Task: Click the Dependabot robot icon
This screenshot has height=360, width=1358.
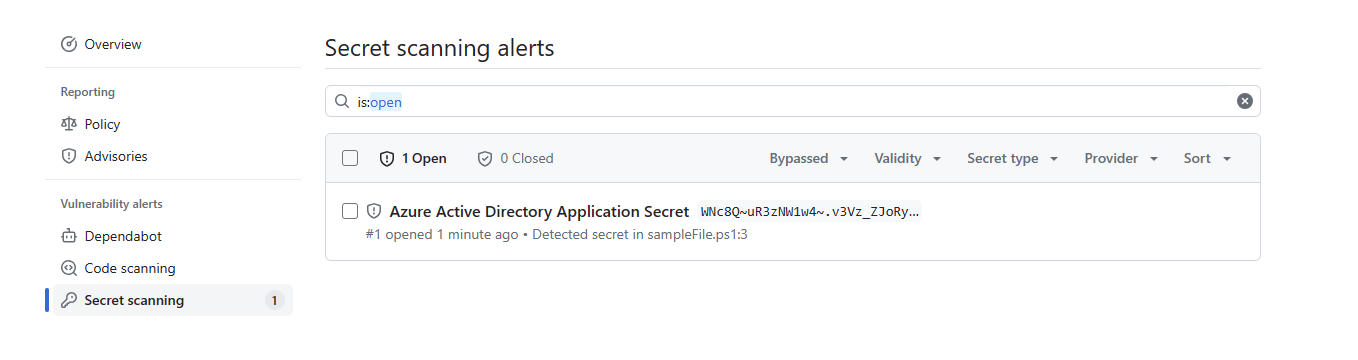Action: [69, 236]
